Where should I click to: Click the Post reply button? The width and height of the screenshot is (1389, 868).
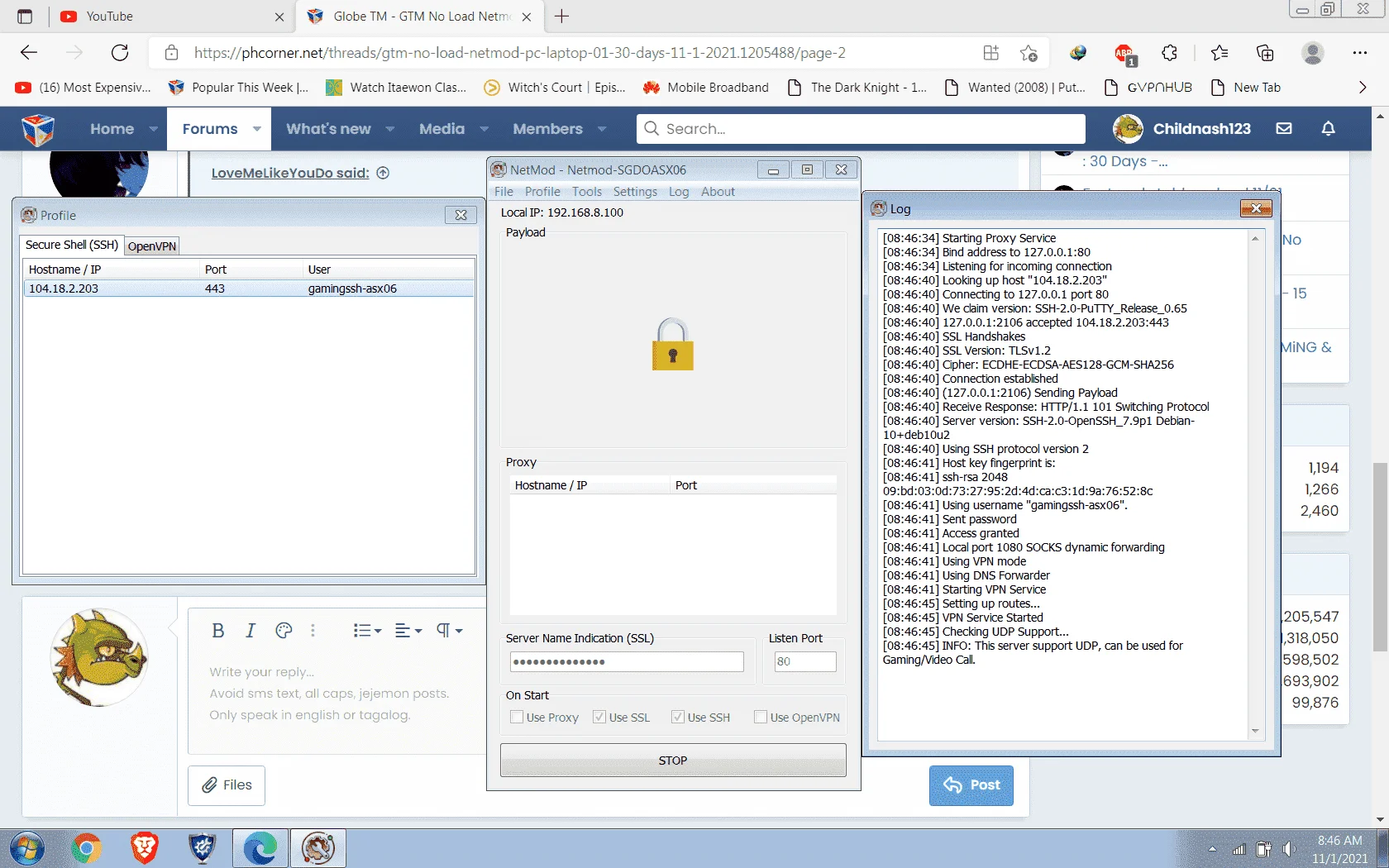pos(971,785)
